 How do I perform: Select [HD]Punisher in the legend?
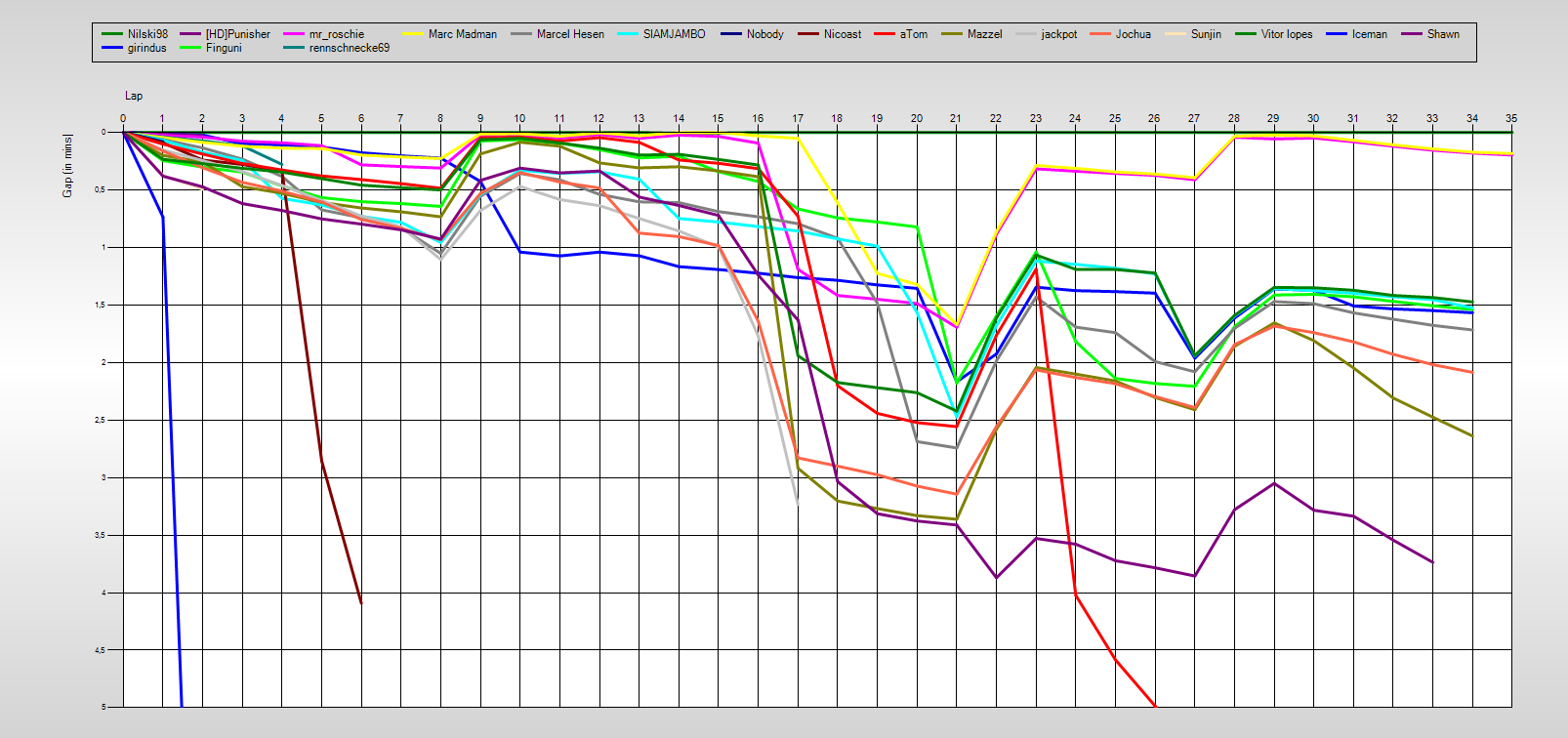coord(237,34)
